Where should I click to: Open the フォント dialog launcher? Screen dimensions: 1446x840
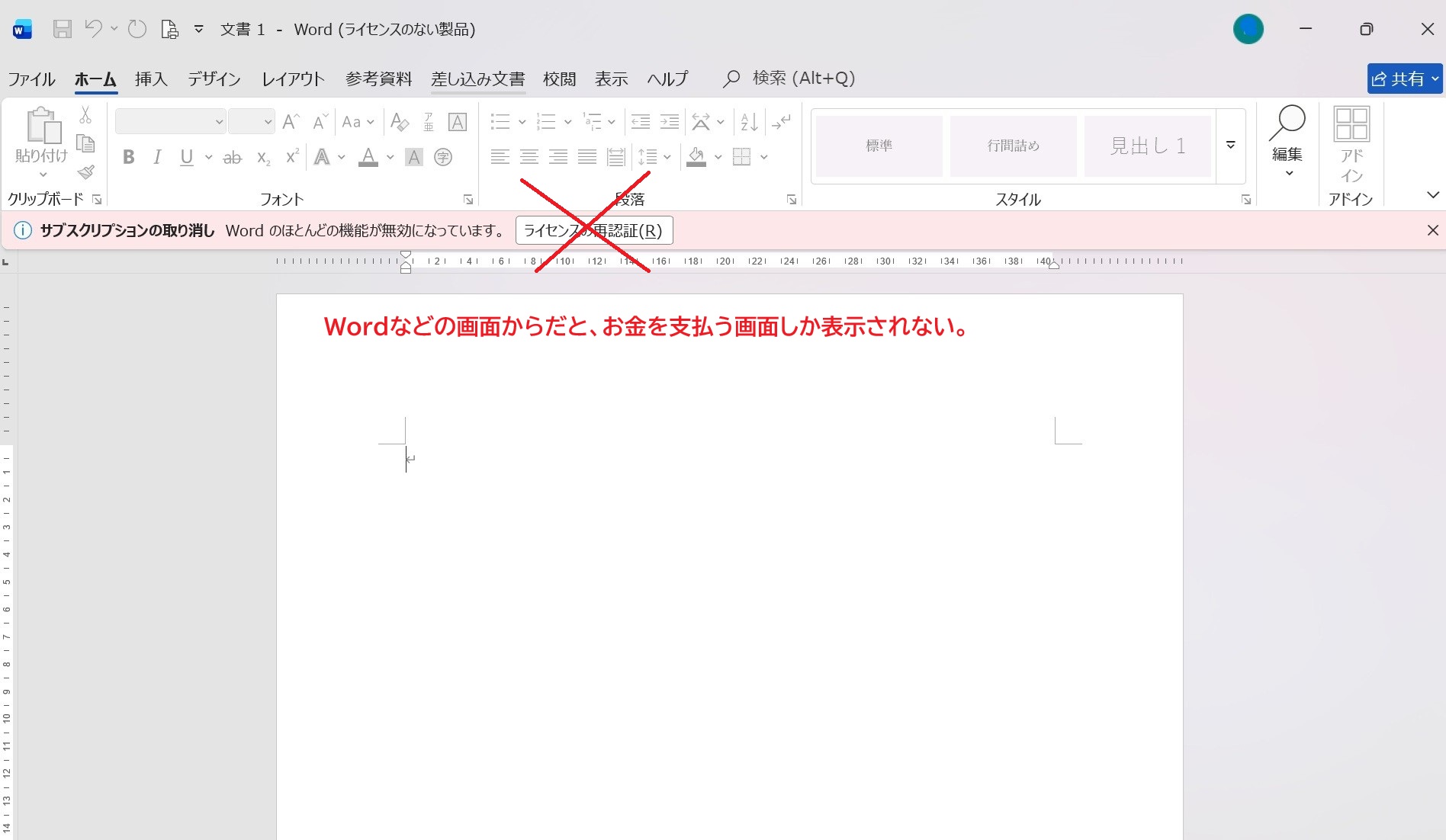468,200
